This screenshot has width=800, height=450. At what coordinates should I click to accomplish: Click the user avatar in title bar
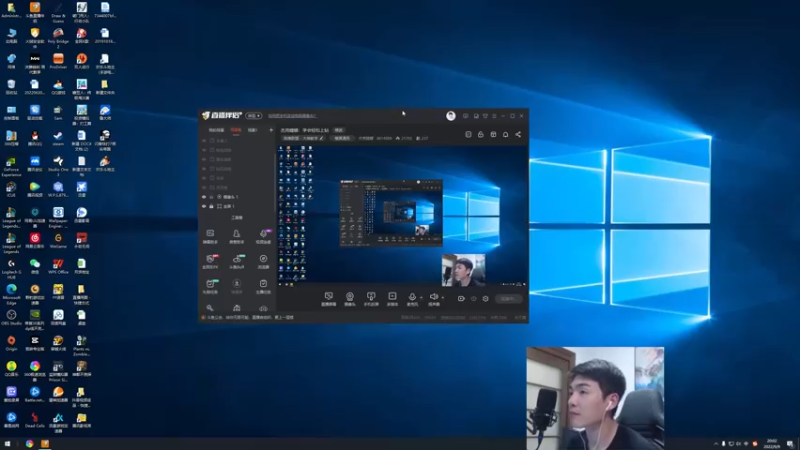(451, 116)
